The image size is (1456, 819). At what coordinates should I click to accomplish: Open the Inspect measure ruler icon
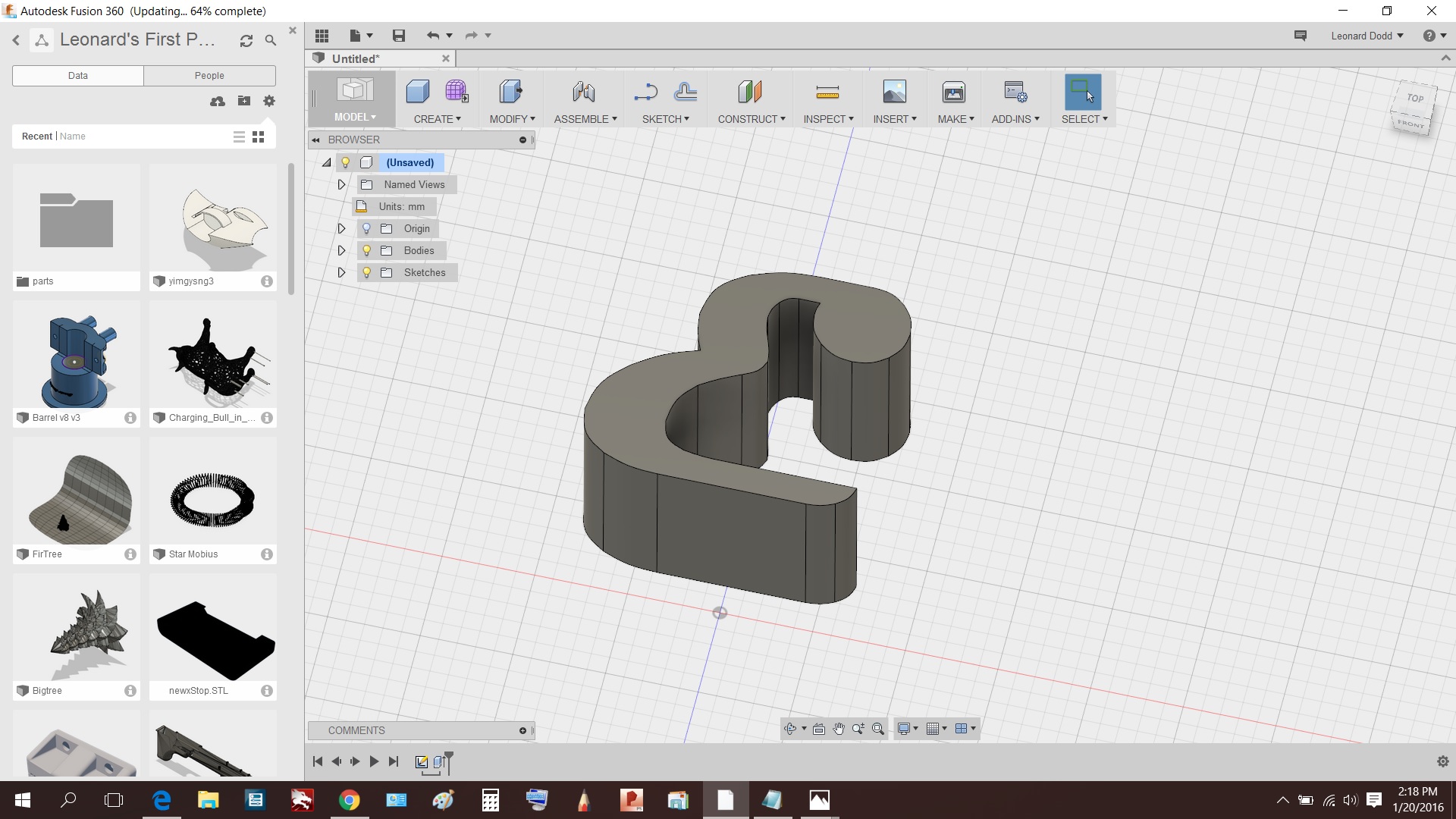coord(827,93)
